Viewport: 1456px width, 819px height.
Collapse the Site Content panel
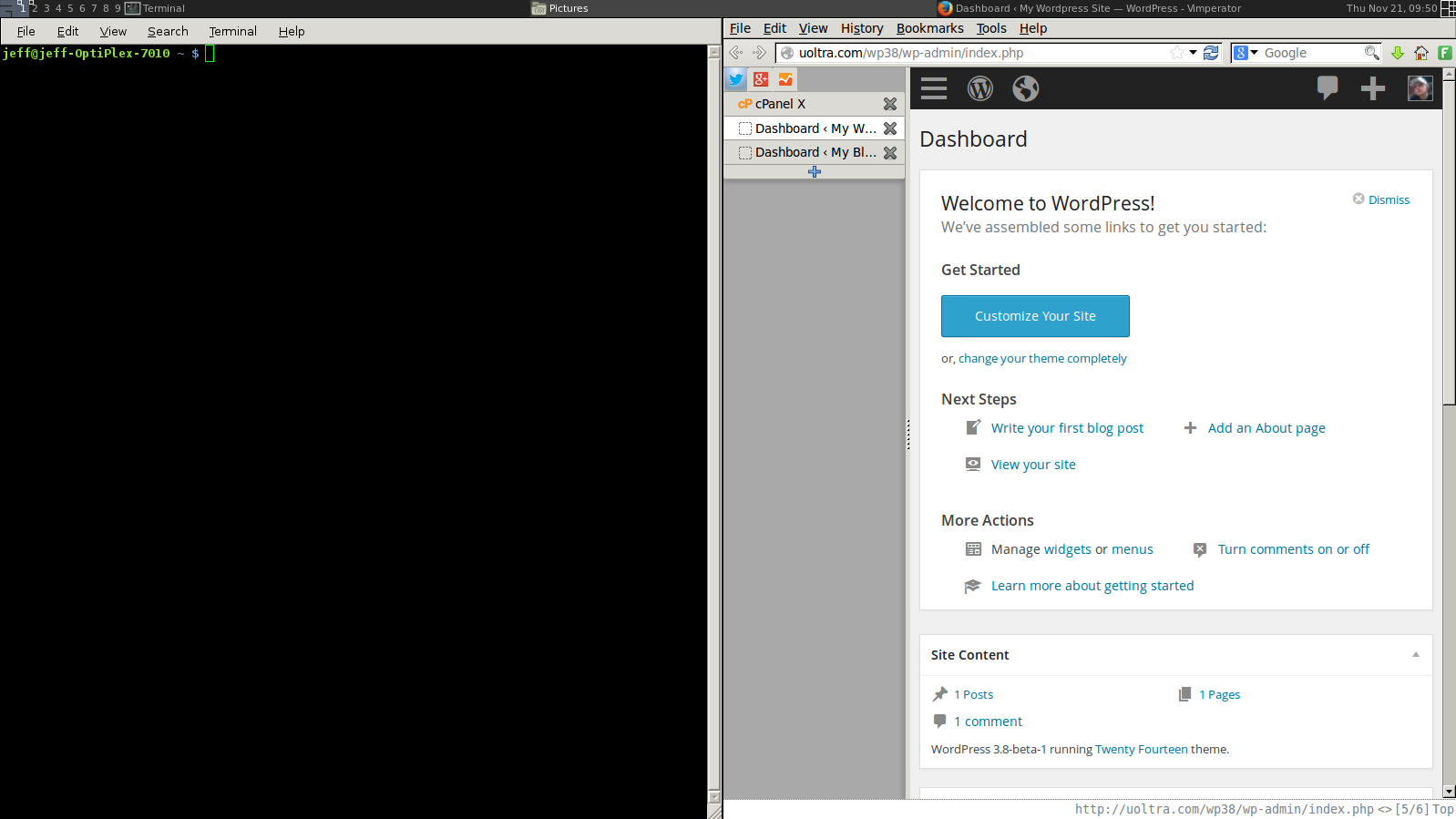click(1416, 655)
